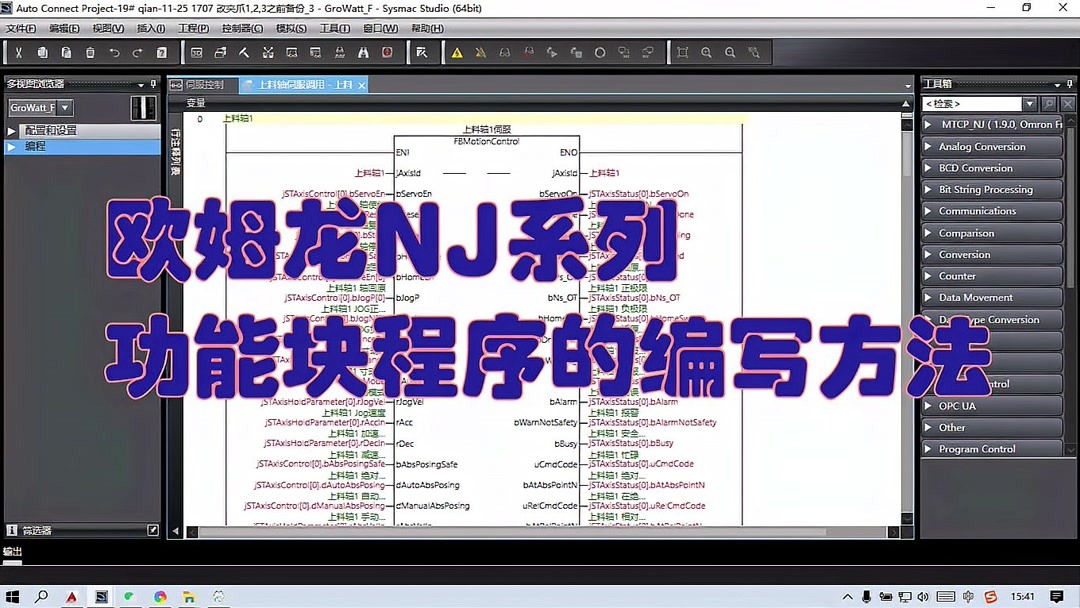Click the Delete icon on the toolbar
The image size is (1080, 608).
(90, 52)
